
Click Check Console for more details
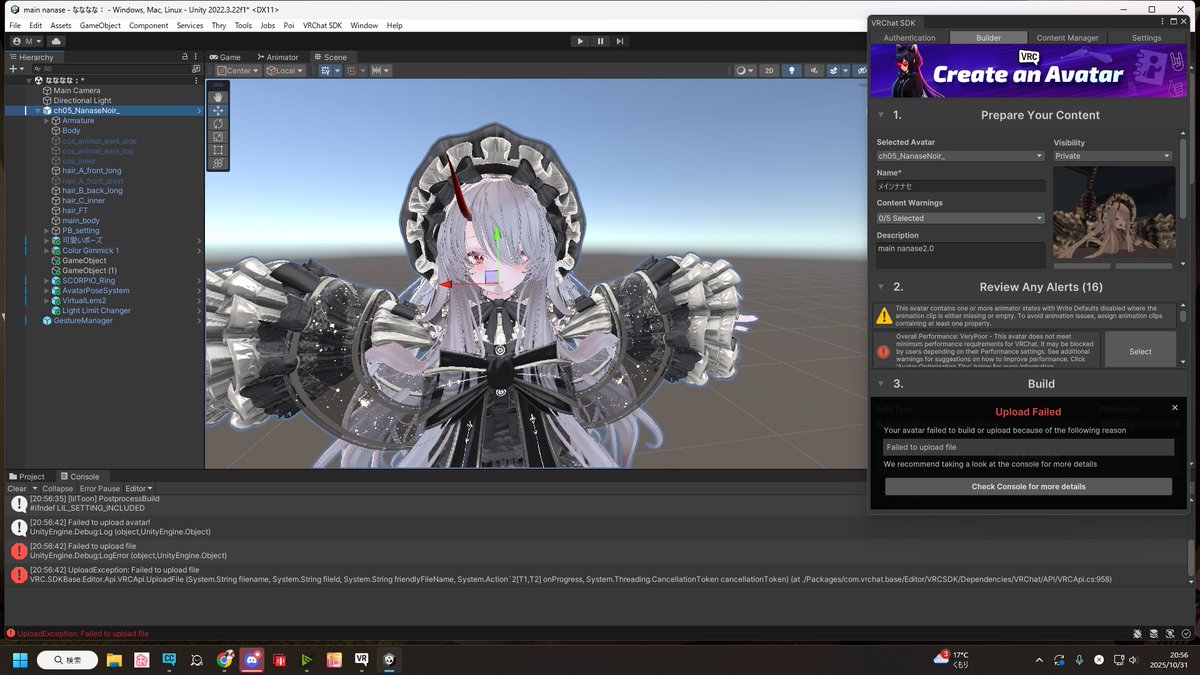click(1028, 486)
